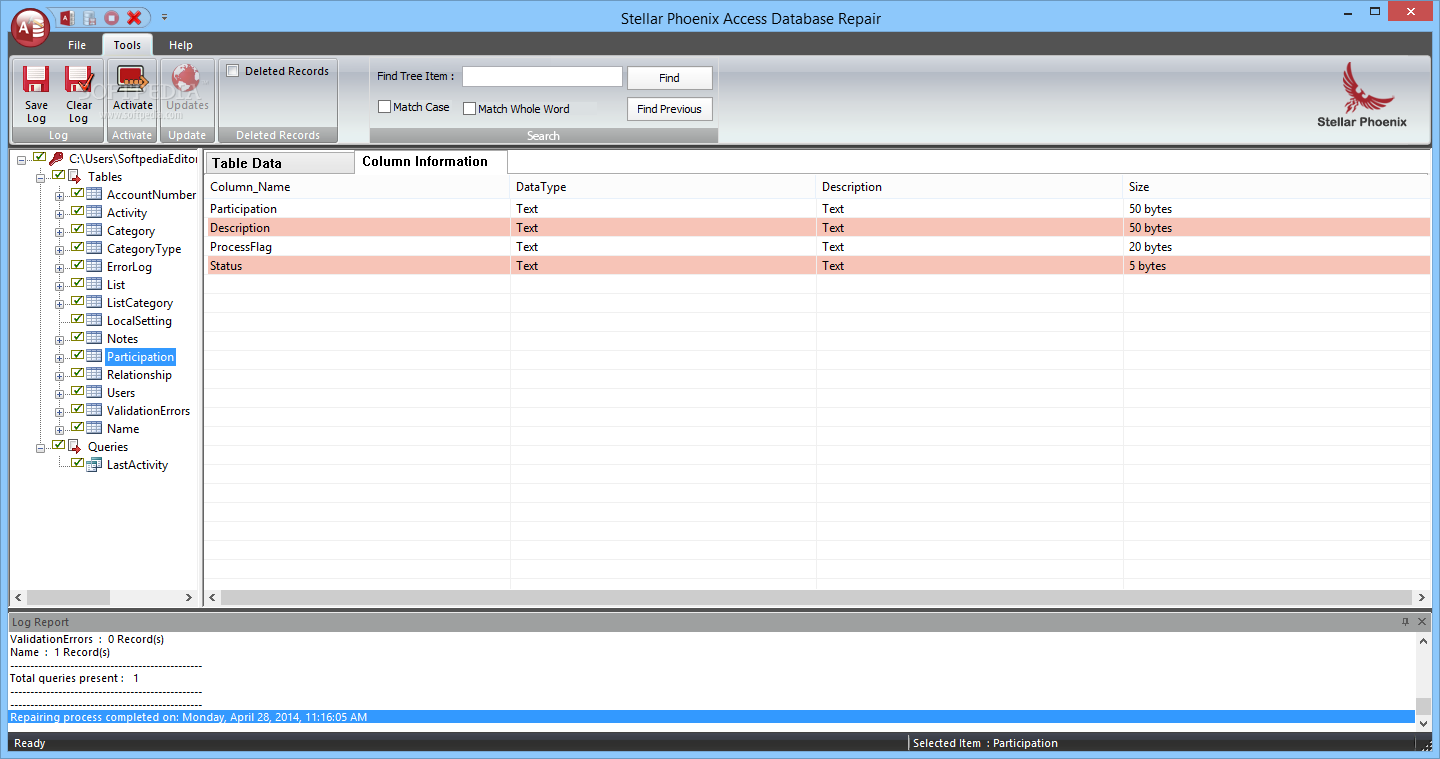The height and width of the screenshot is (759, 1440).
Task: Uncheck the ListCategory table checkbox
Action: [77, 302]
